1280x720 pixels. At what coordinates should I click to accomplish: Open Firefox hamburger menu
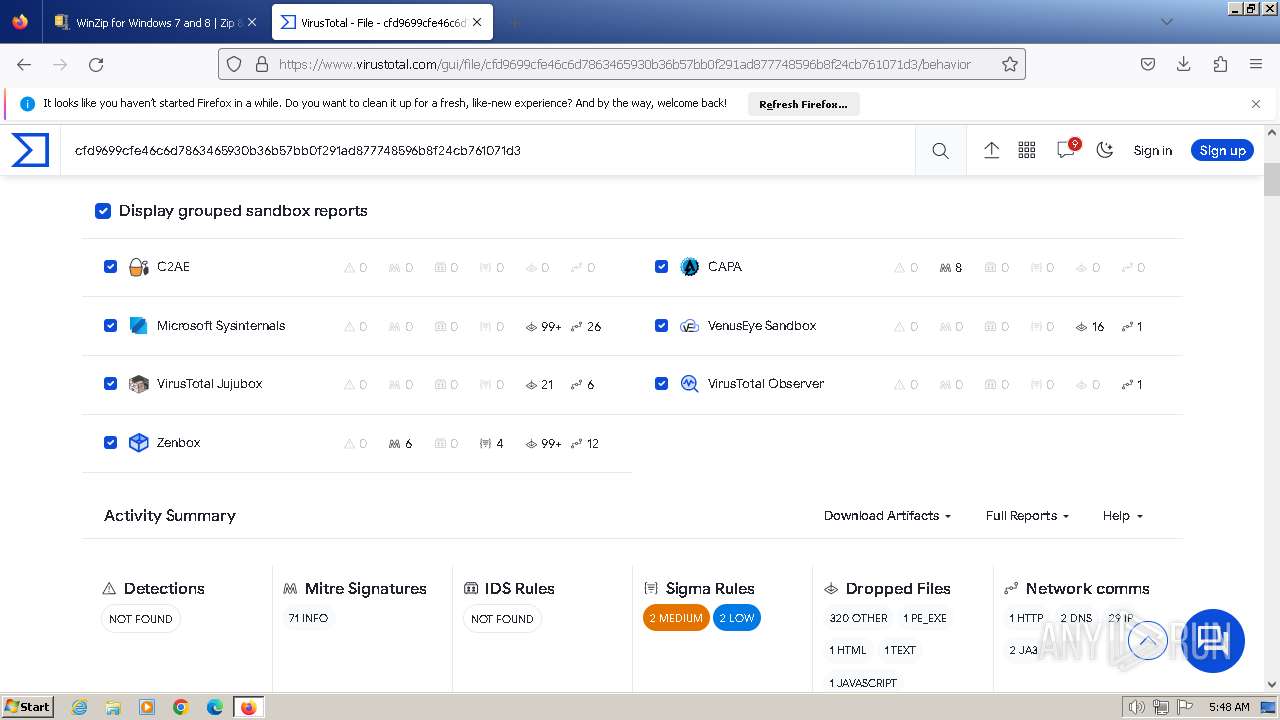point(1256,64)
